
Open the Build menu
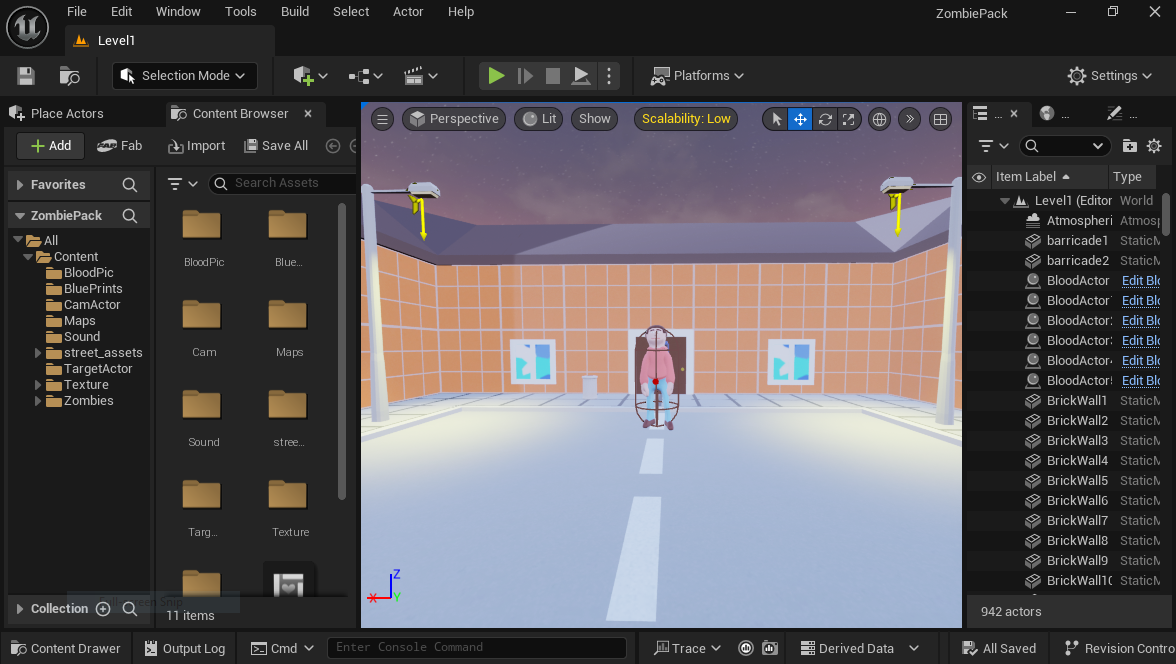[x=295, y=12]
